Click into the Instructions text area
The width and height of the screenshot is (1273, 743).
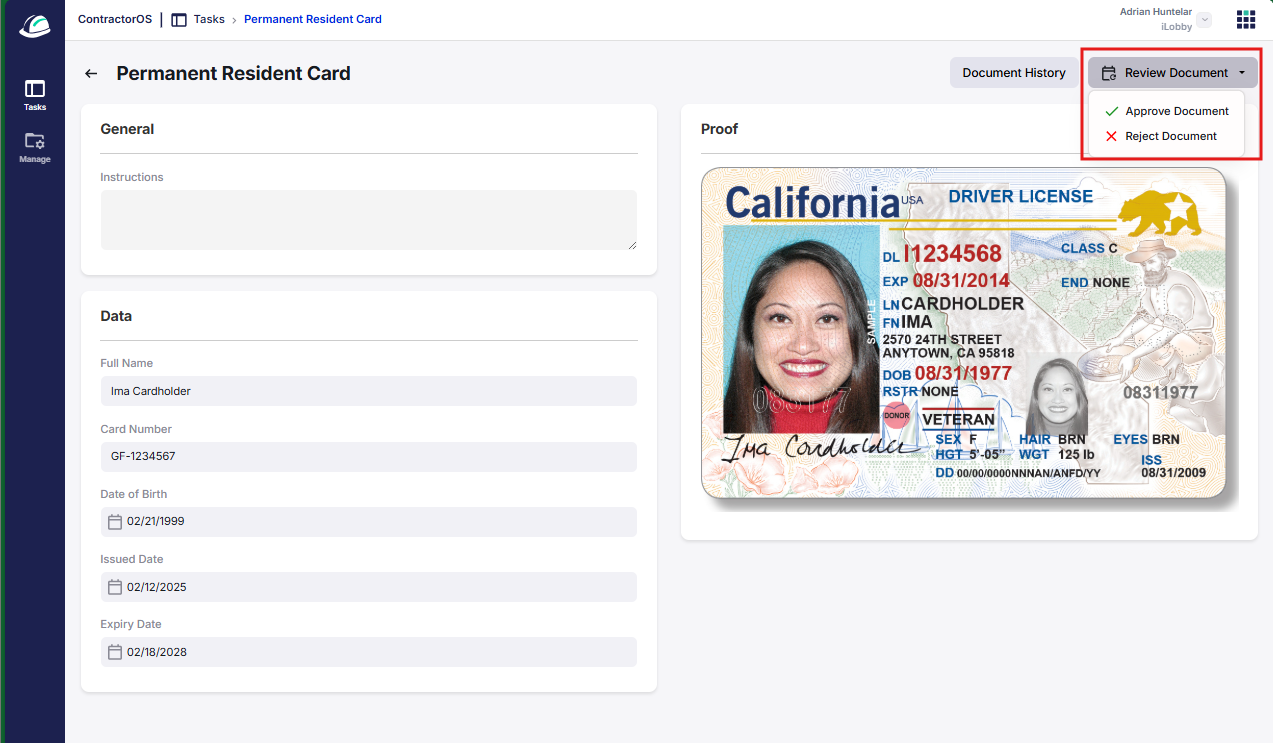click(x=368, y=220)
